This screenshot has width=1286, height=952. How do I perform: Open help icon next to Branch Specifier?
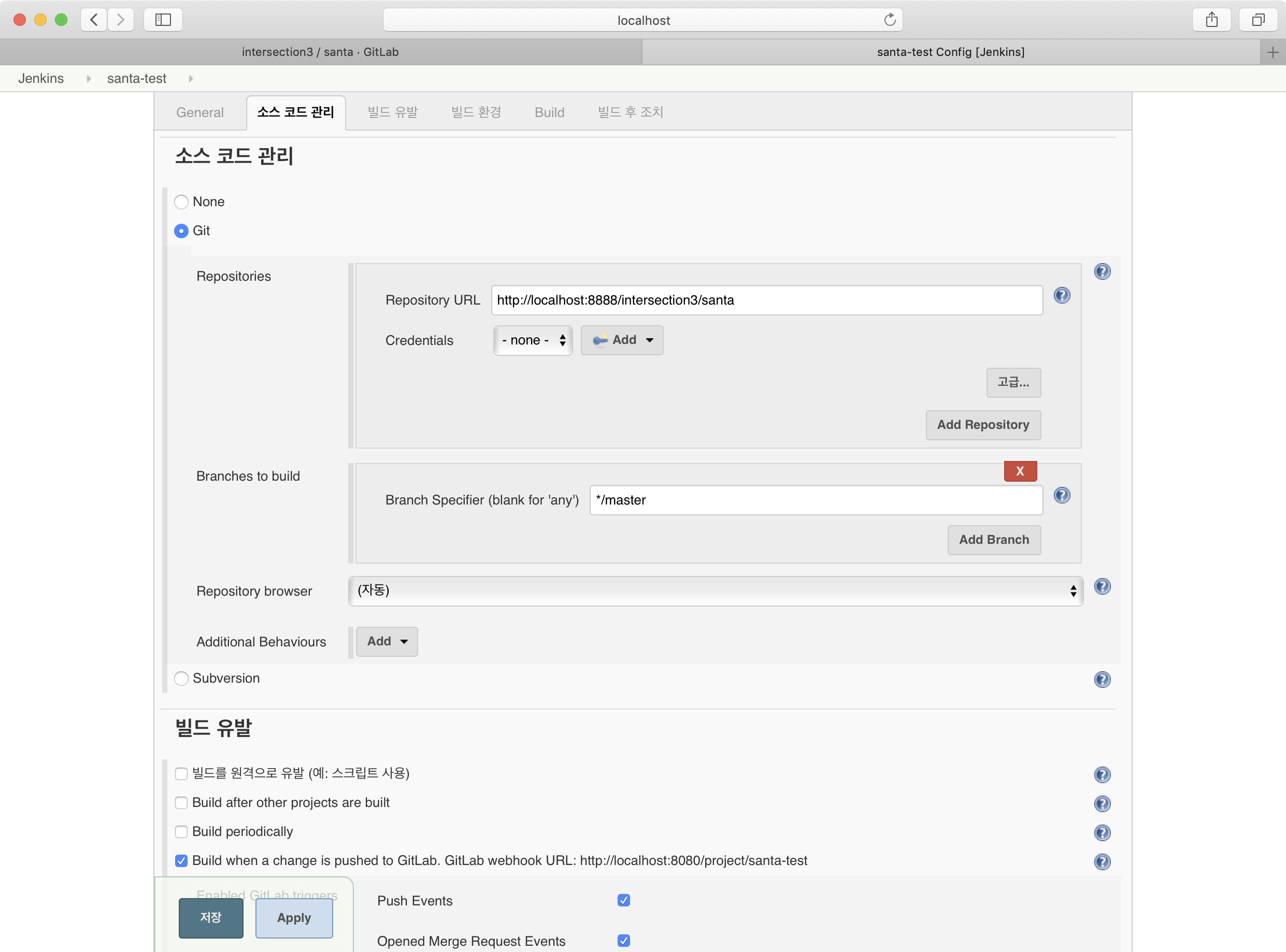(x=1062, y=495)
